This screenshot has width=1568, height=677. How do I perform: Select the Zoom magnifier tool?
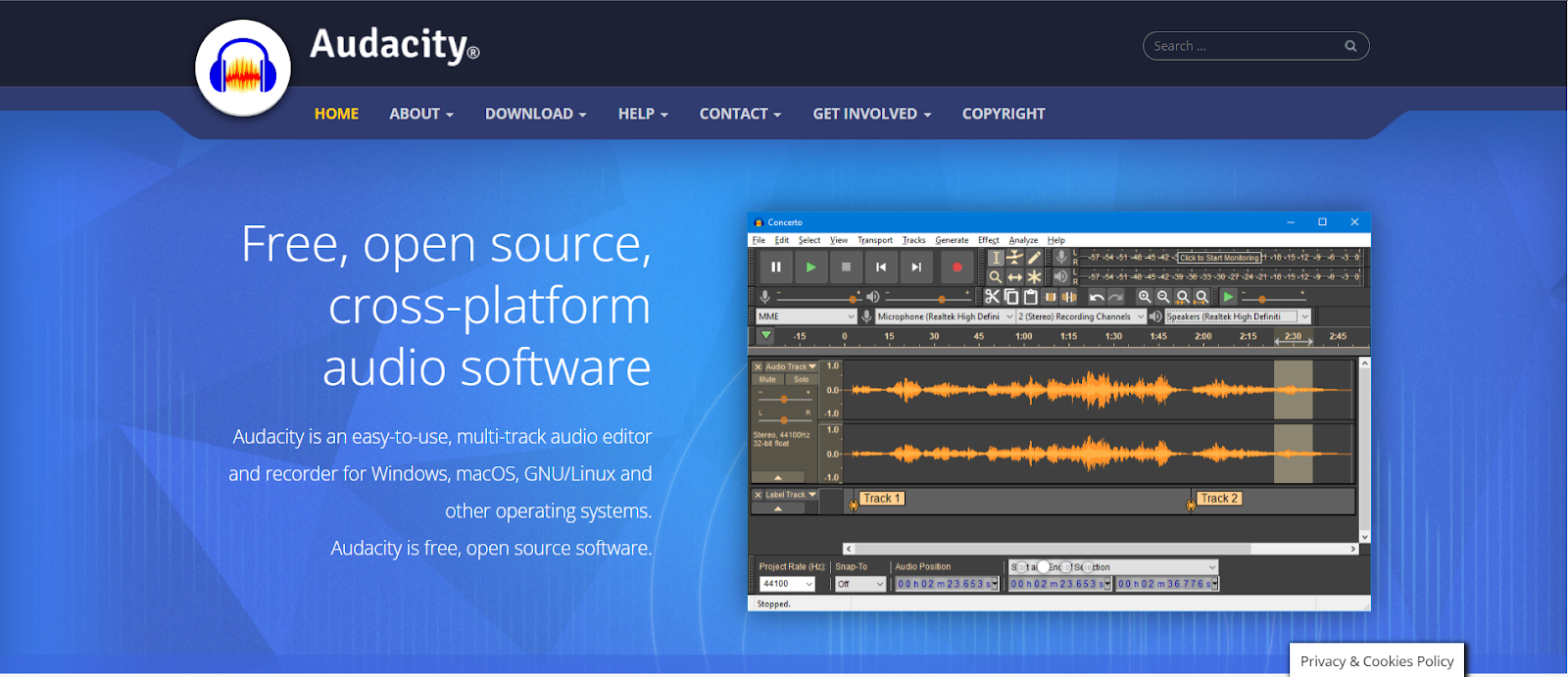coord(996,277)
